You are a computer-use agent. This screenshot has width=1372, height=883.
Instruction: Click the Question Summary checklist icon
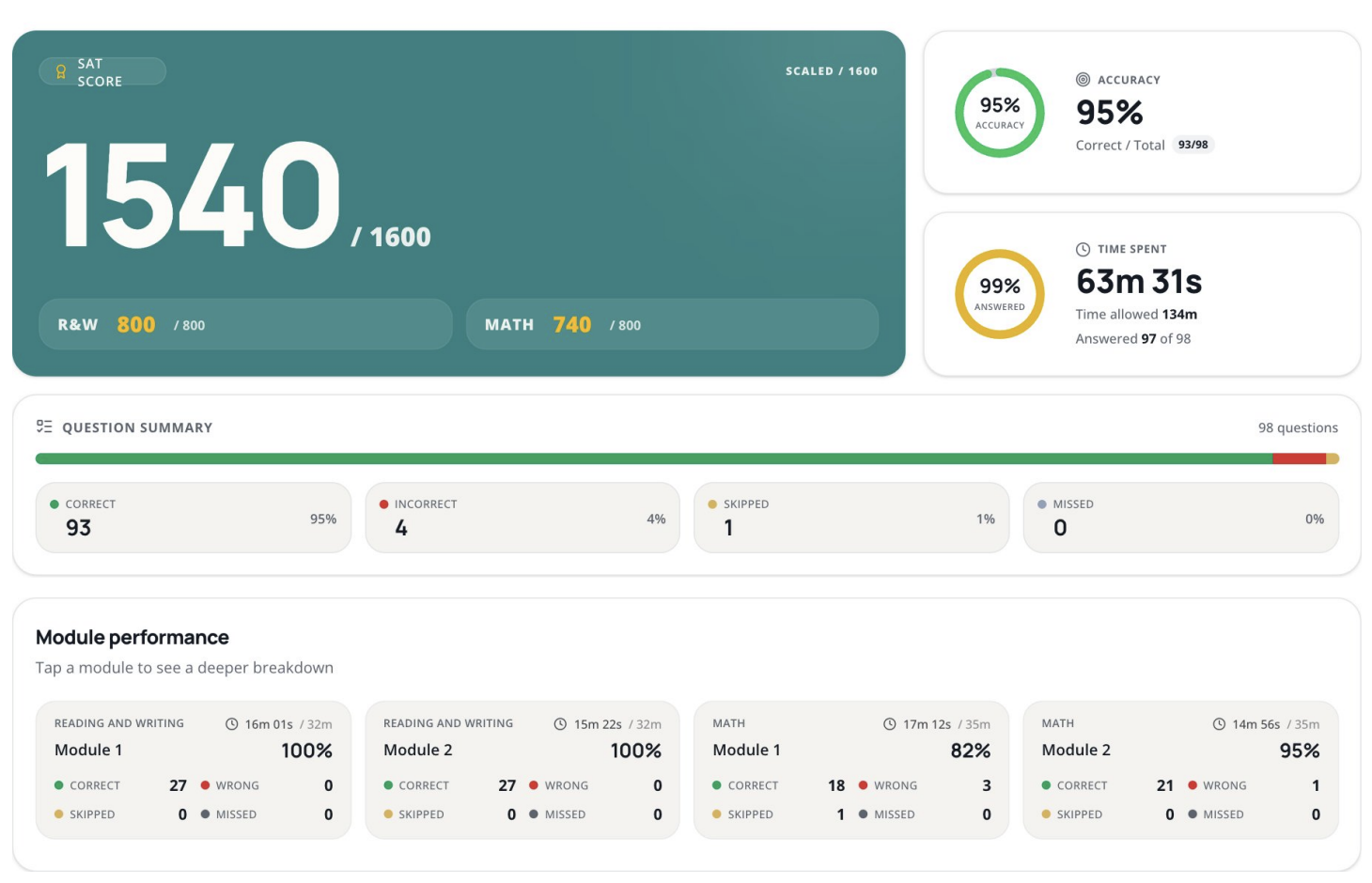click(44, 426)
